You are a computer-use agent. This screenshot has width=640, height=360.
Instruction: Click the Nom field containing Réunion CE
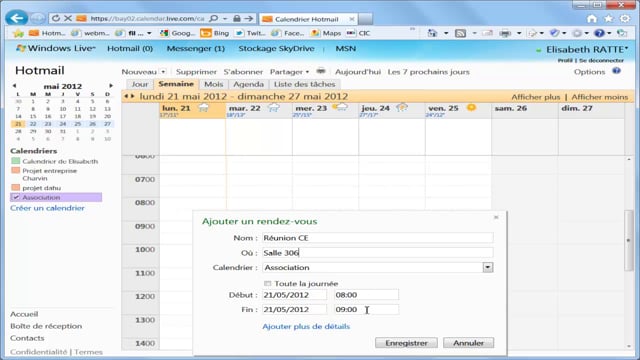coord(378,238)
